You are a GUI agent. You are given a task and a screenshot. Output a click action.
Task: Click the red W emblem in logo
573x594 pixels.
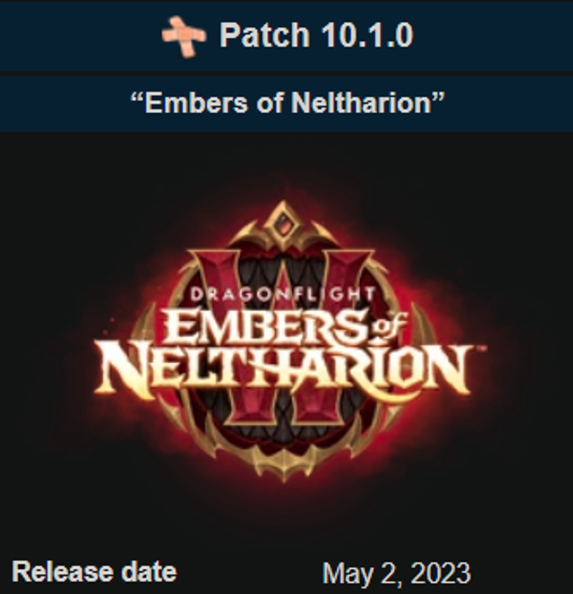coord(283,335)
